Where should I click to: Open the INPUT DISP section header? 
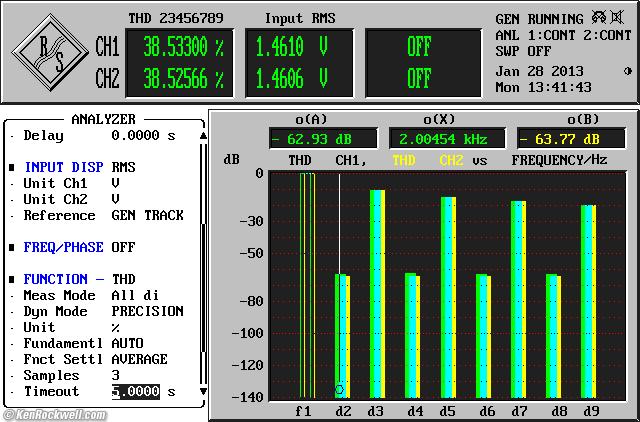tap(64, 167)
